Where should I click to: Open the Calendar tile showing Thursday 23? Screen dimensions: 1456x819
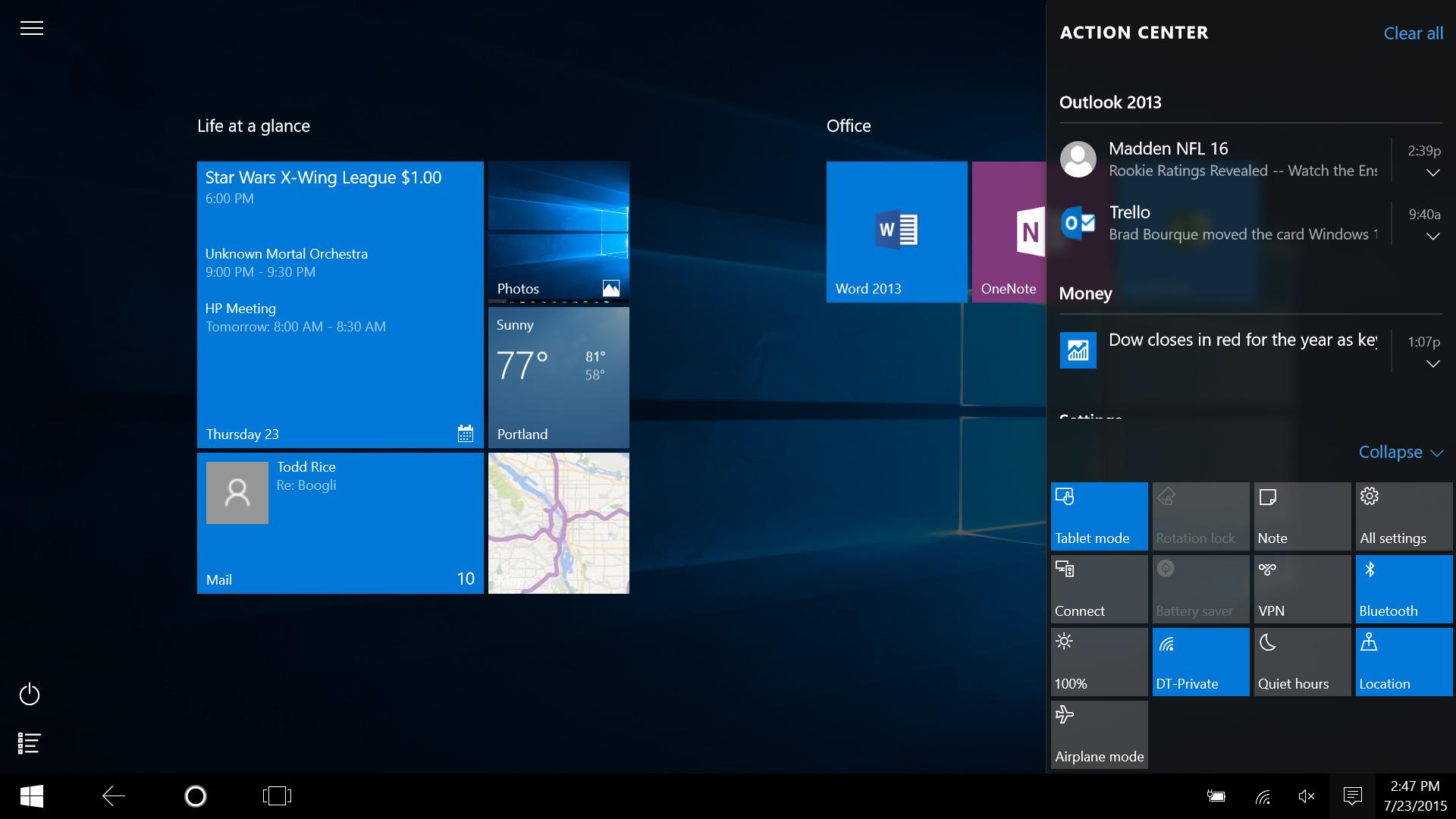click(340, 305)
